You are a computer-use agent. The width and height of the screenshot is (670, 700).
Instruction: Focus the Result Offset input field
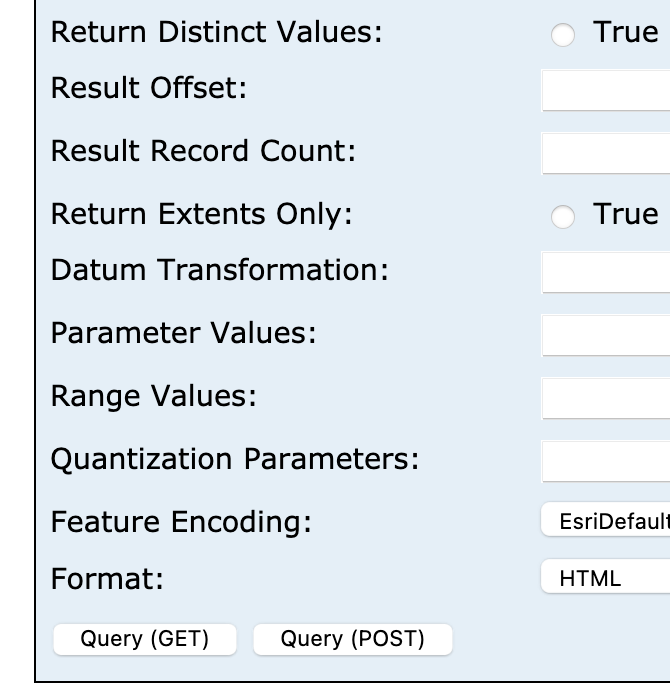(x=606, y=90)
